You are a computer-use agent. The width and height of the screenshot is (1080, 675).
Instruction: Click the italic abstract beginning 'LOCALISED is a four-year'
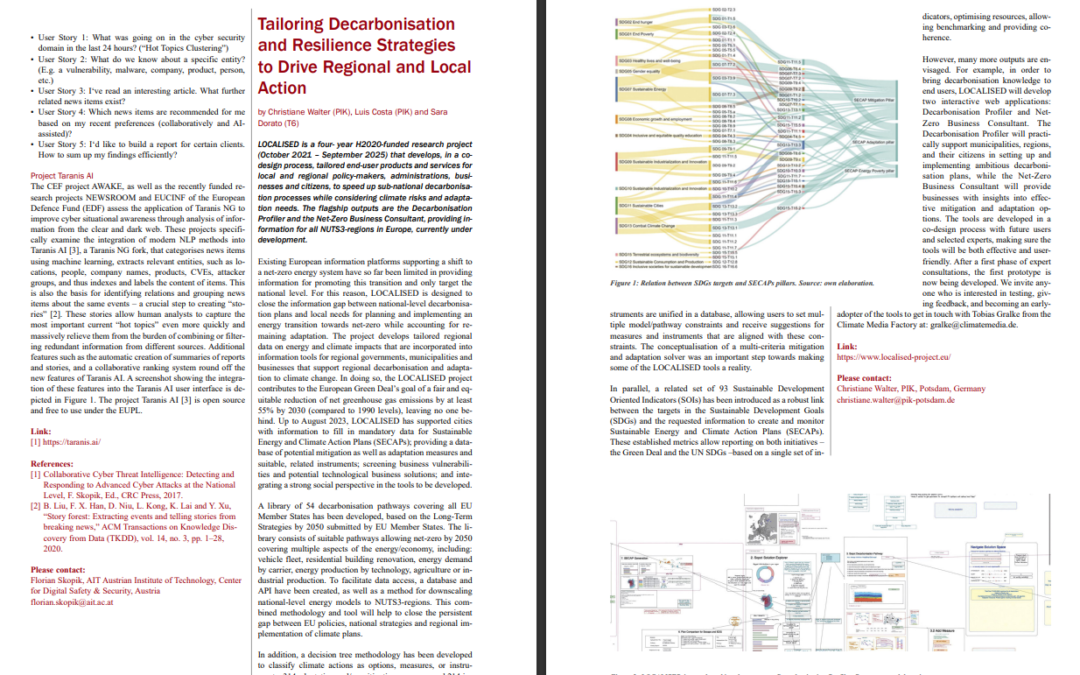click(x=365, y=192)
